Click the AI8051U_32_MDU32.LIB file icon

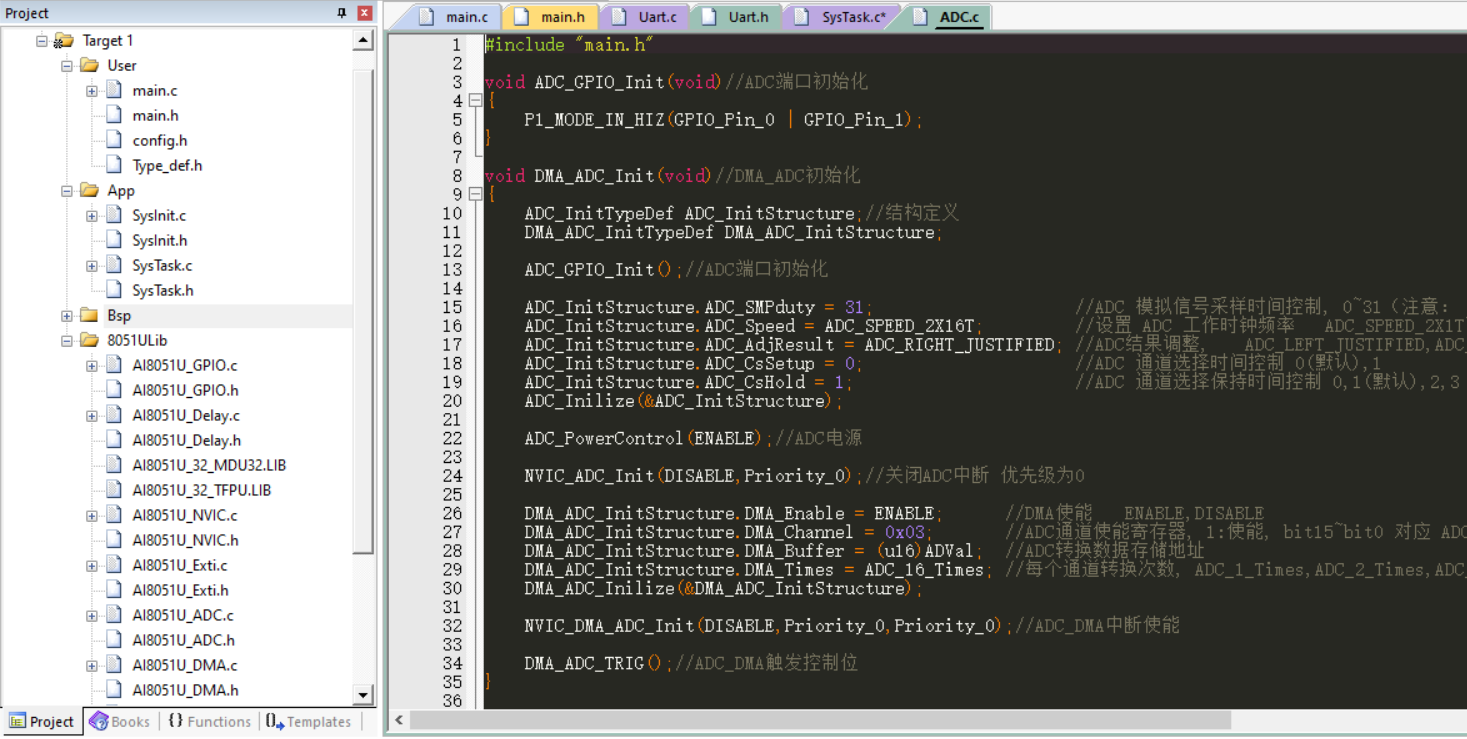tap(114, 466)
